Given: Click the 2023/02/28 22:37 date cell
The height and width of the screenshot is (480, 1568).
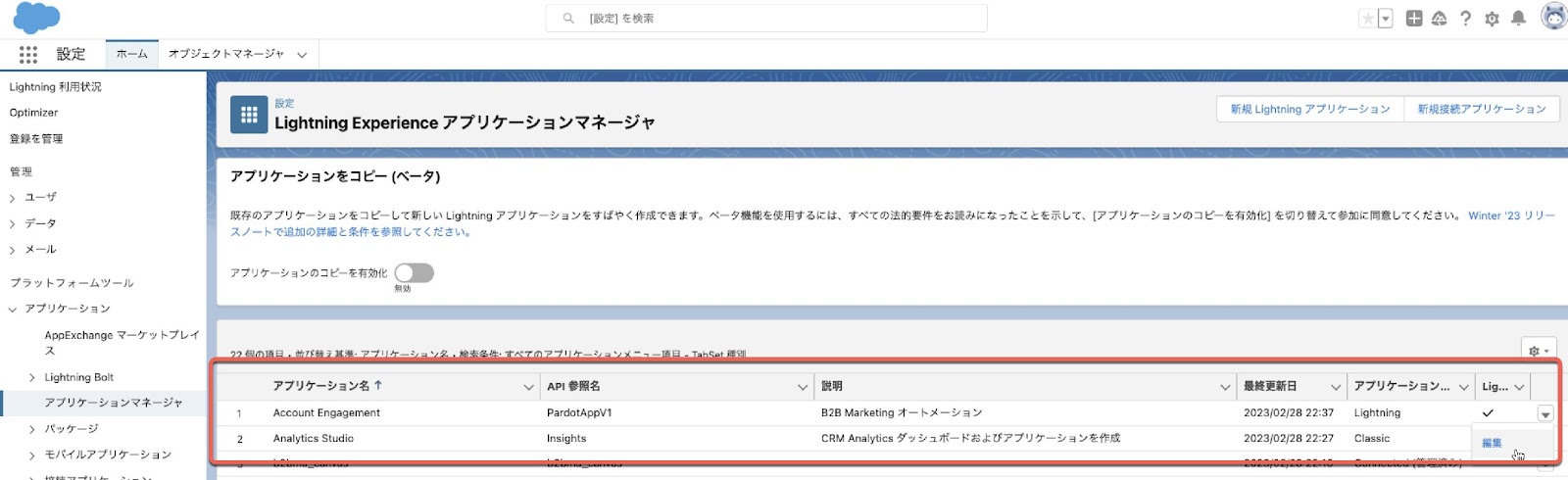Looking at the screenshot, I should coord(1289,413).
